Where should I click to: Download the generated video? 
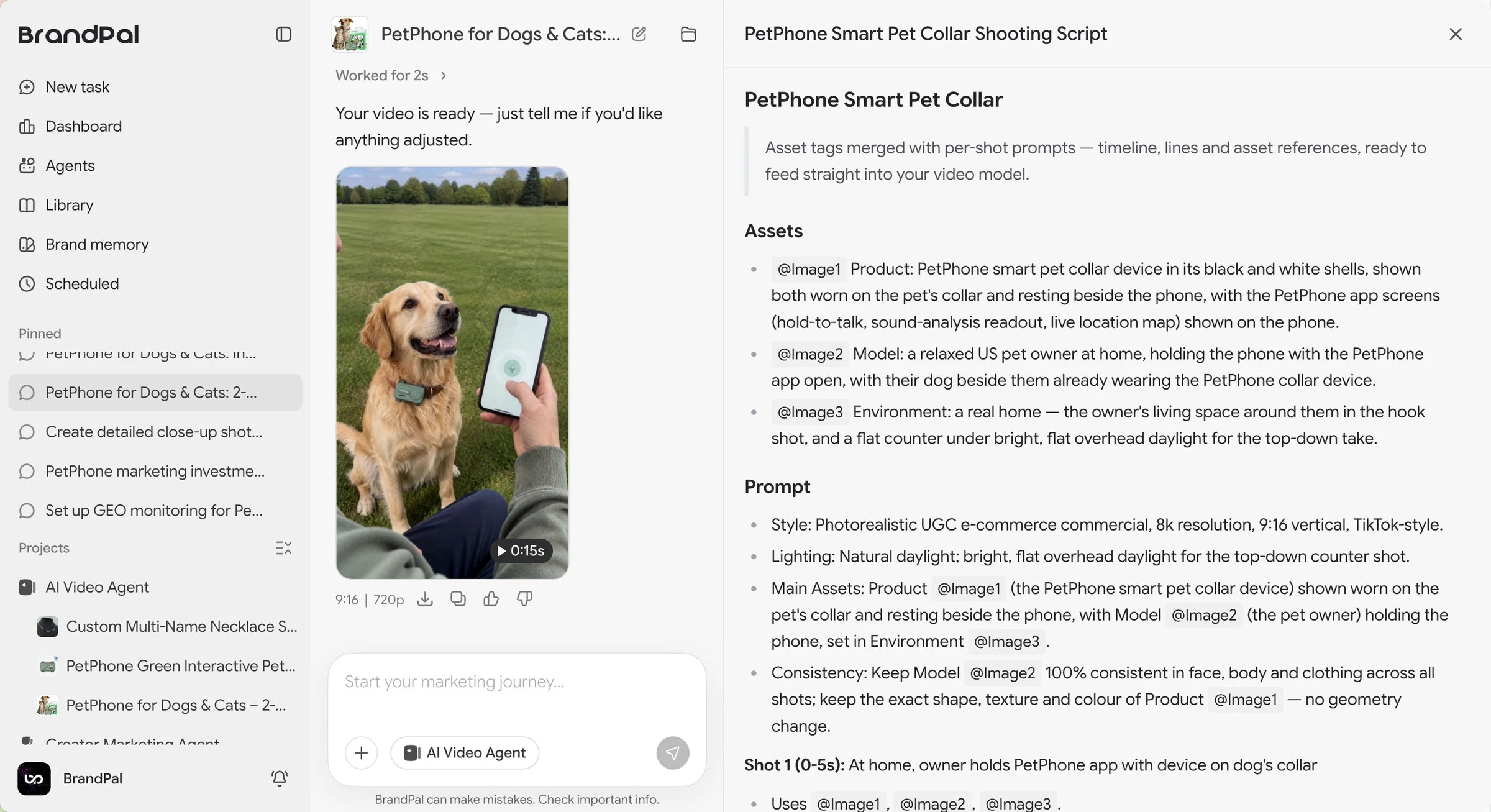tap(425, 599)
